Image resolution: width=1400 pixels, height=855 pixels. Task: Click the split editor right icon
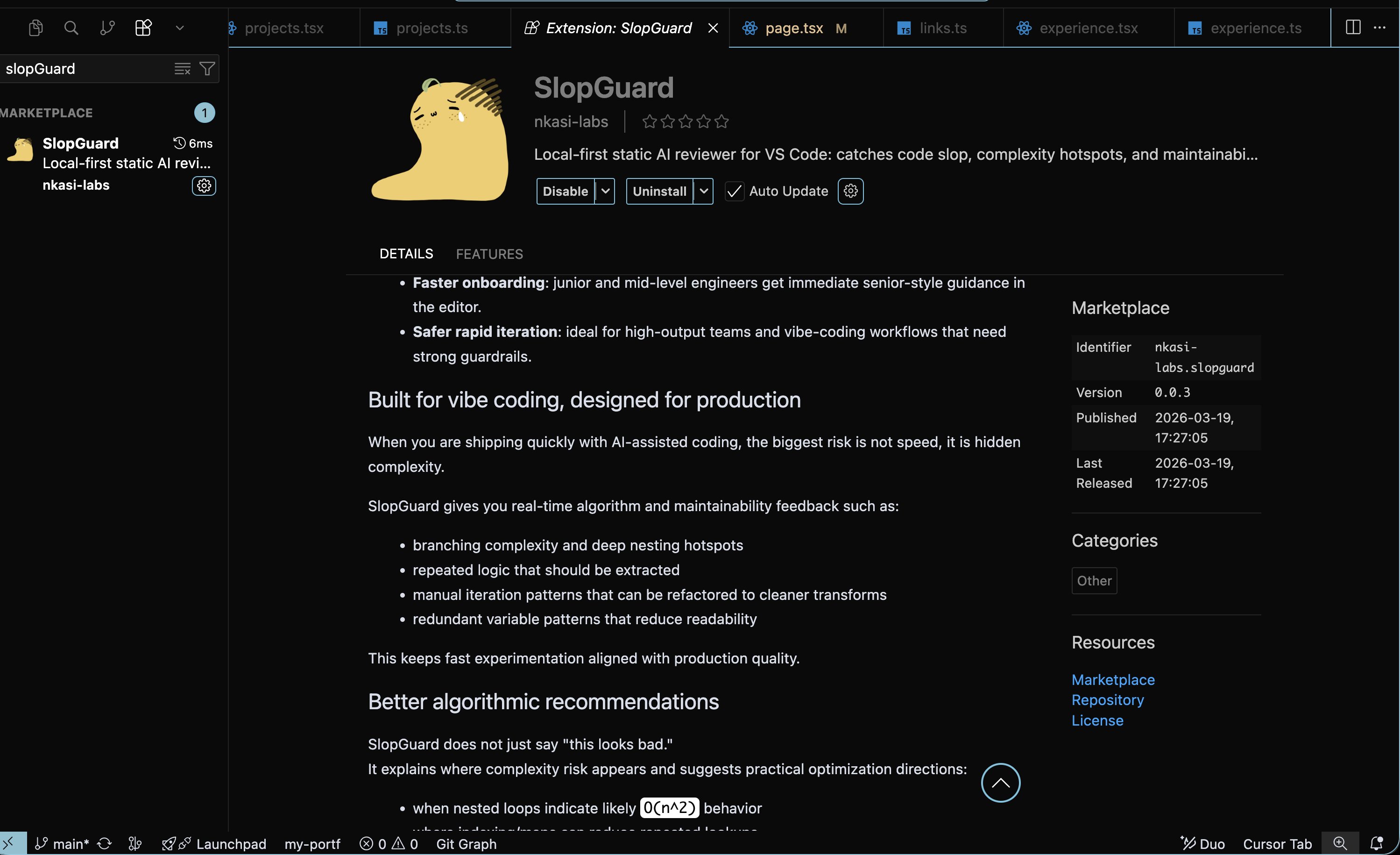(x=1353, y=27)
